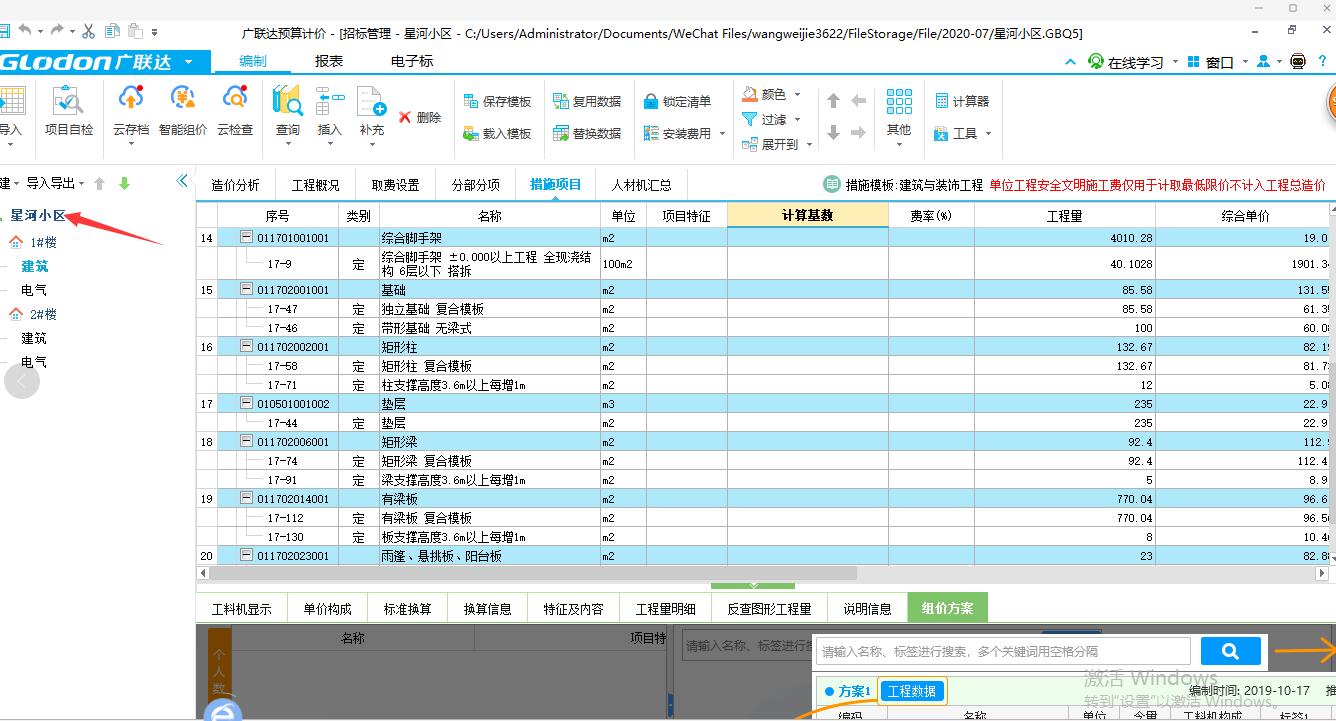Click the blue search magnifier button
Screen dimensions: 1336x721
tap(1231, 651)
